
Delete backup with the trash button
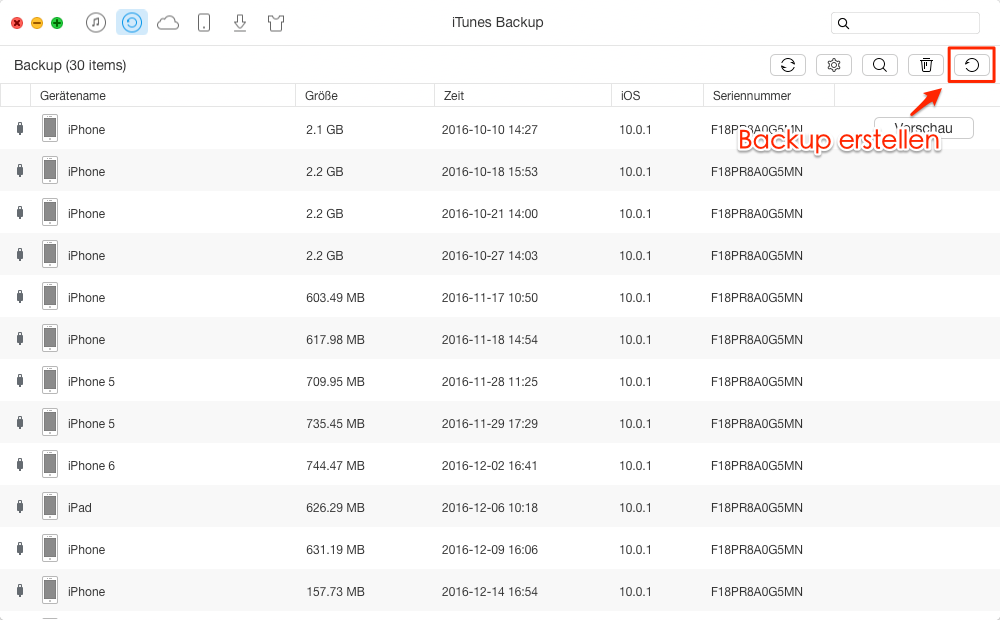[925, 65]
